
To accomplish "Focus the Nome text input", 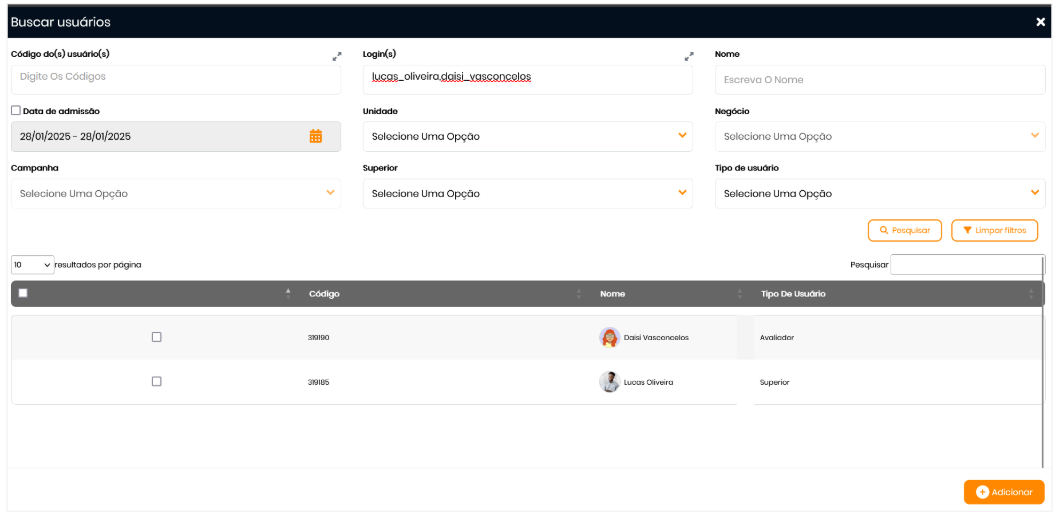I will [879, 80].
